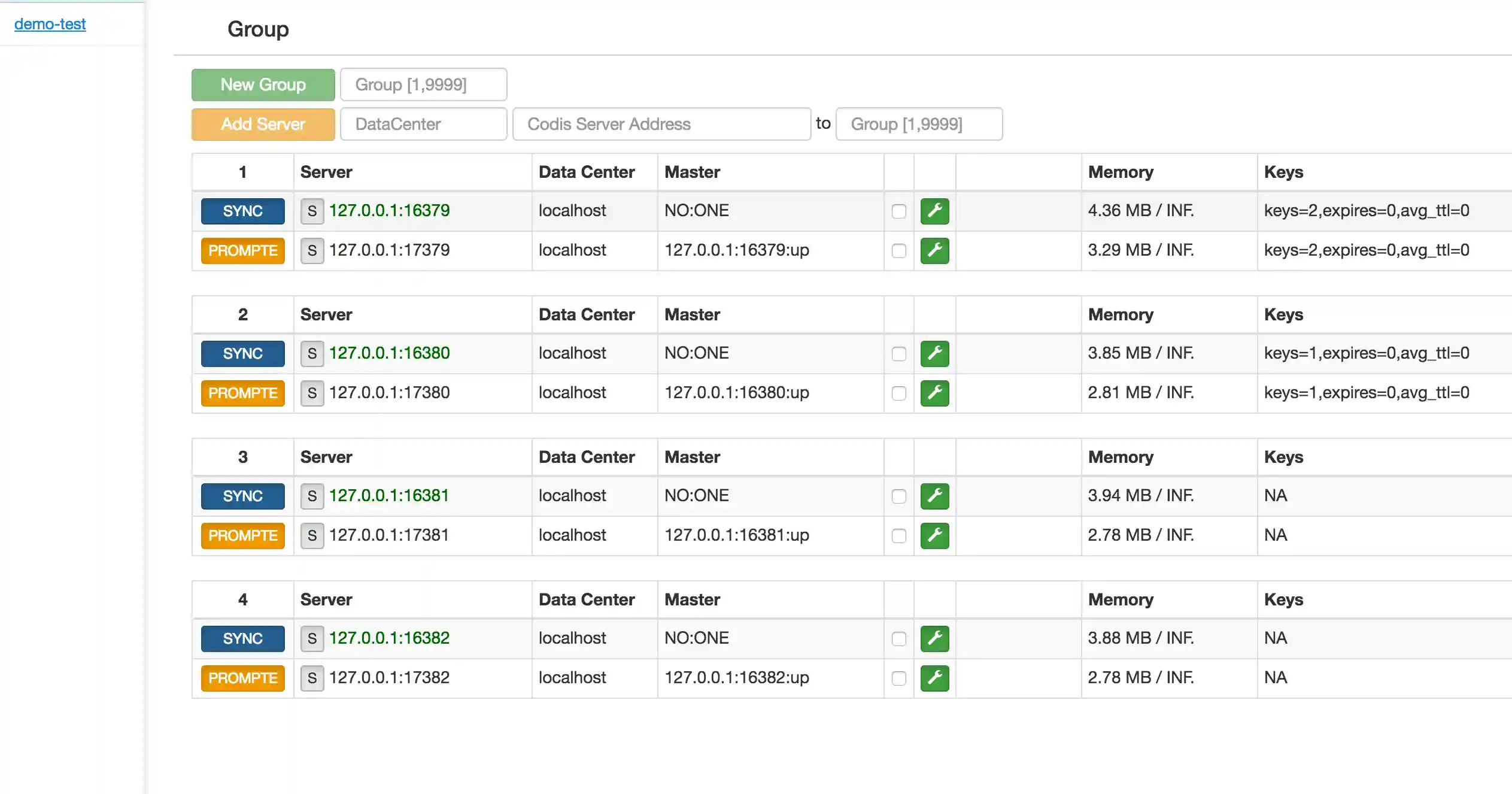Select the group number field beside New Group
This screenshot has width=1512, height=794.
click(423, 84)
